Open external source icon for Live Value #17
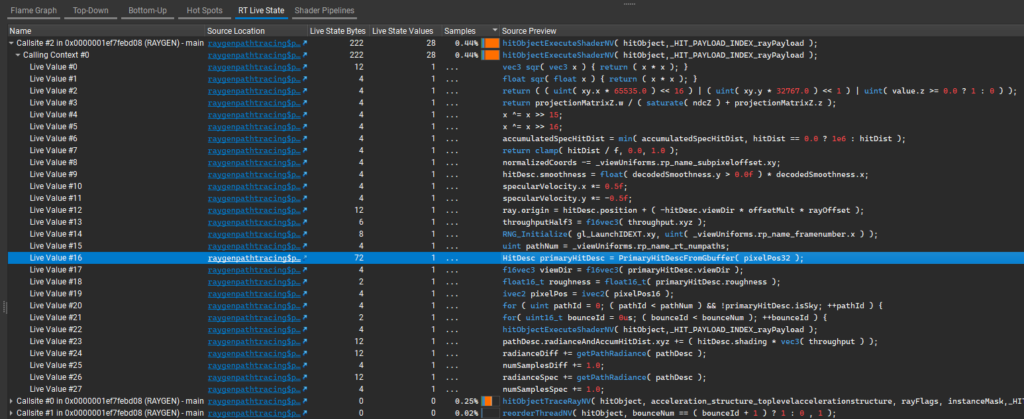Screen dimensions: 1024x419 304,270
